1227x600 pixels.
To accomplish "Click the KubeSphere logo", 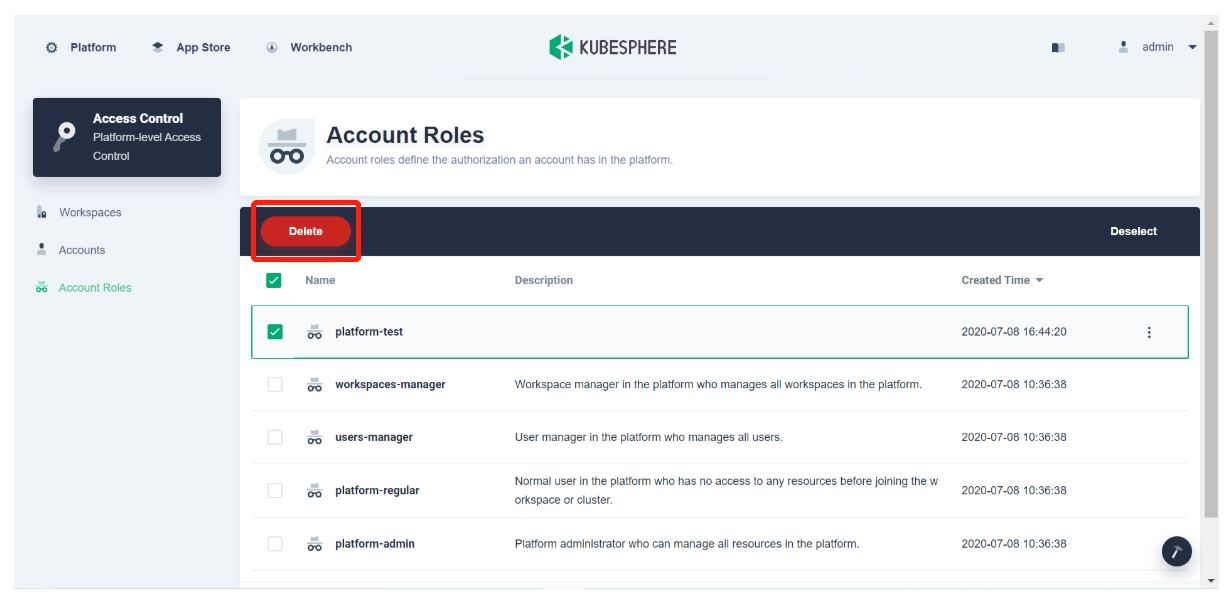I will click(x=613, y=47).
